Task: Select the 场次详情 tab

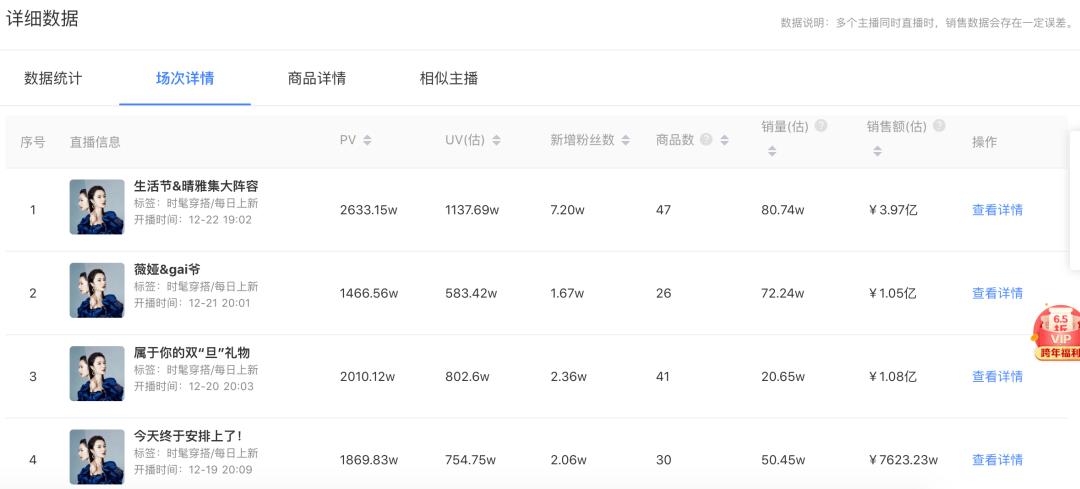Action: point(185,78)
